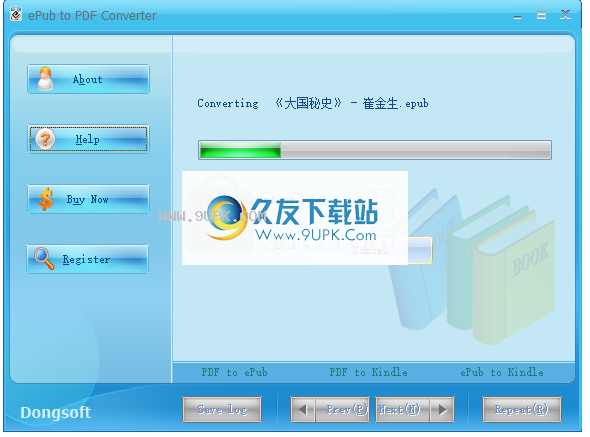This screenshot has height=437, width=590.
Task: Cancel the running conversion
Action: (x=371, y=250)
